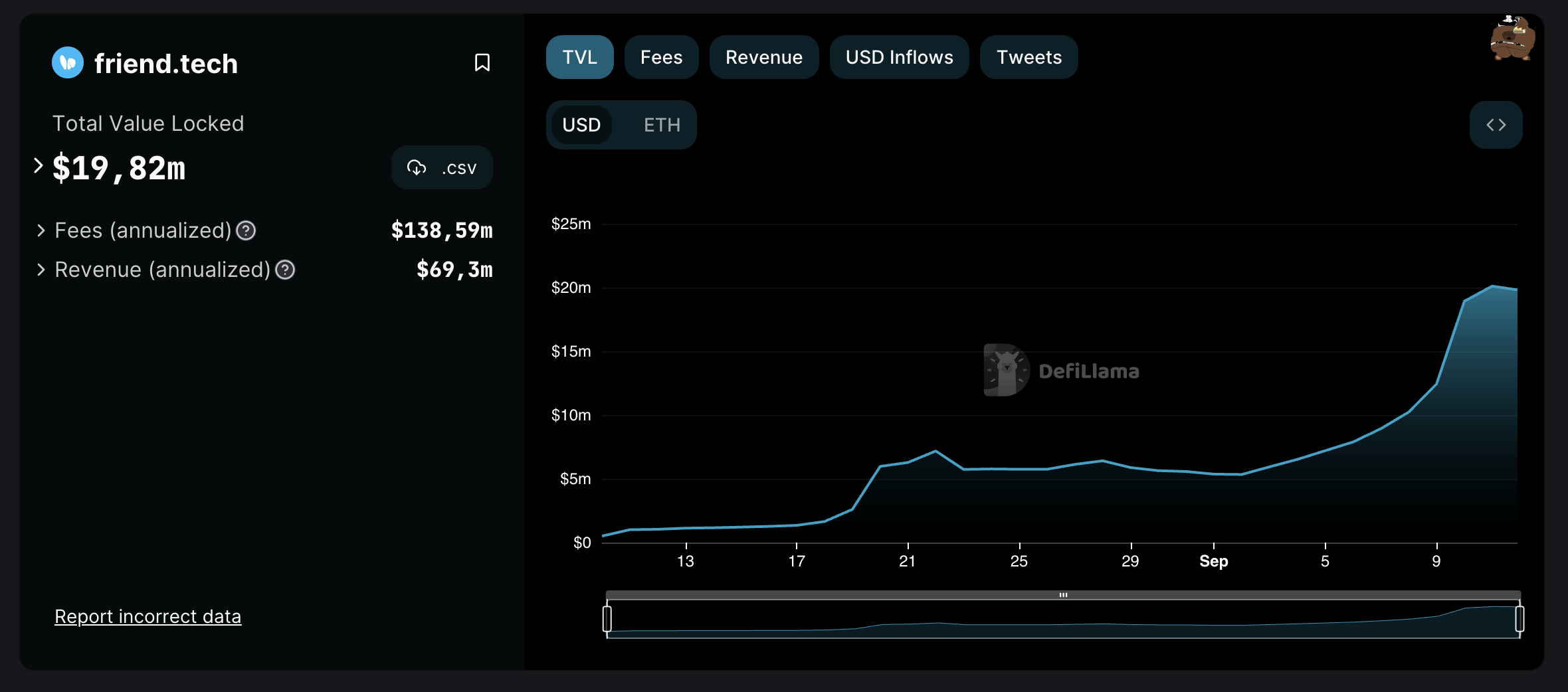Image resolution: width=1568 pixels, height=692 pixels.
Task: Grab the right range slider handle
Action: point(1519,618)
